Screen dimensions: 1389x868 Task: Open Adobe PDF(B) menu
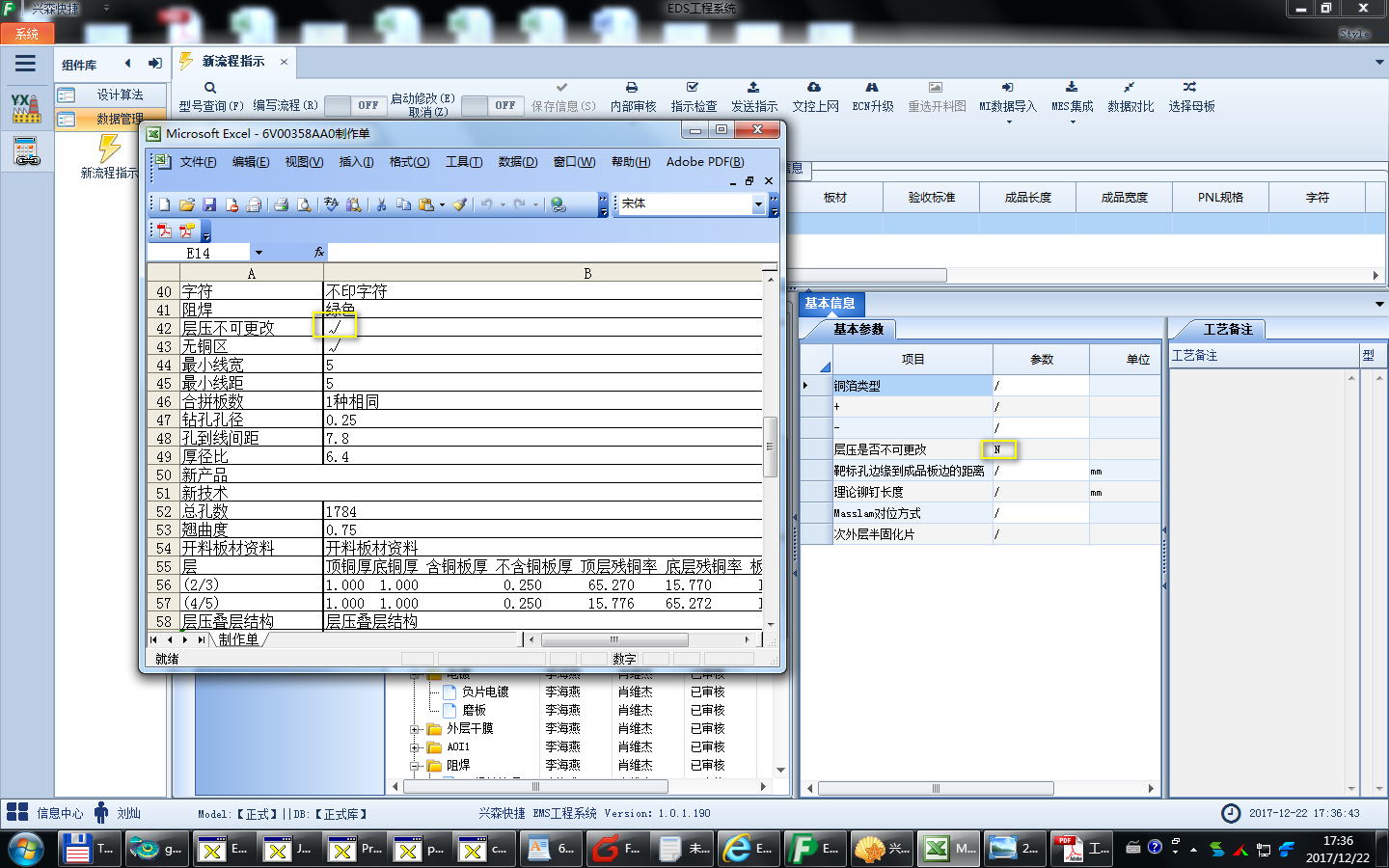coord(705,162)
